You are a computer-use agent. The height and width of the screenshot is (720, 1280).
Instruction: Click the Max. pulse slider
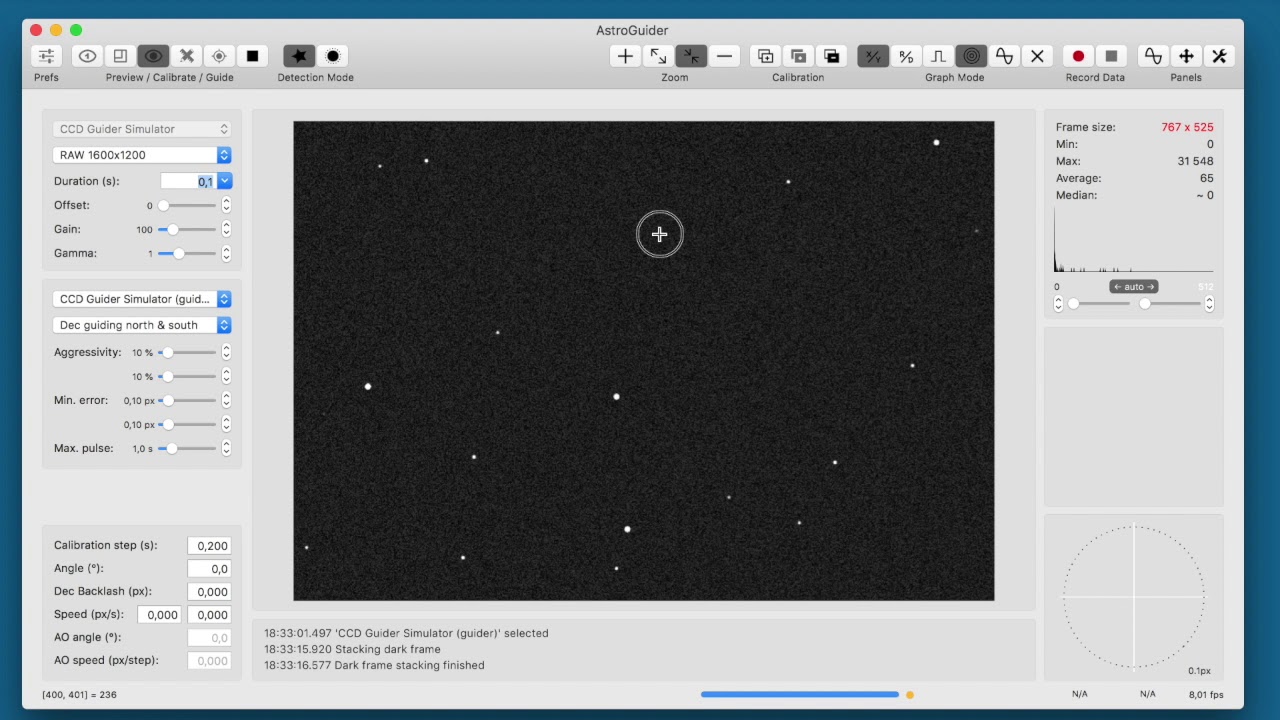coord(187,448)
